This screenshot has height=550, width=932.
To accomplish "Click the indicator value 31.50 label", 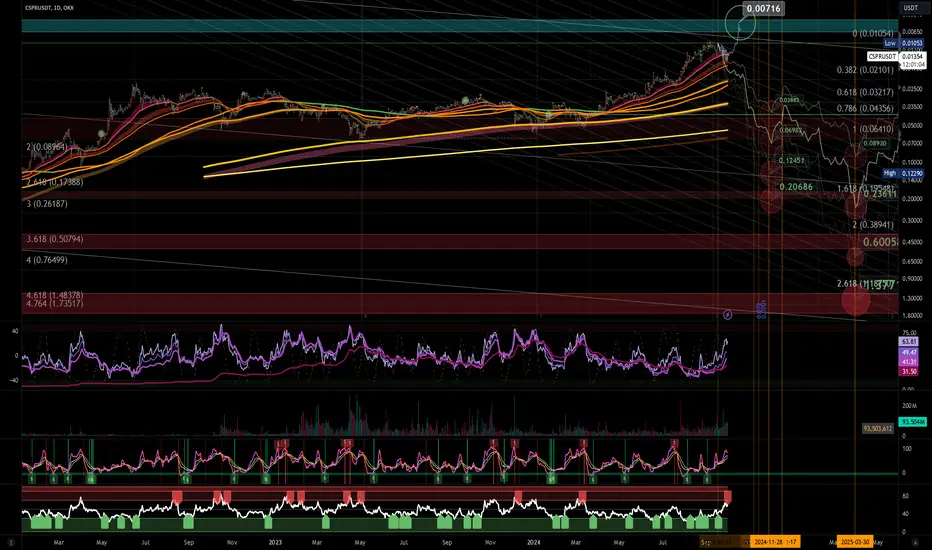I will 909,372.
